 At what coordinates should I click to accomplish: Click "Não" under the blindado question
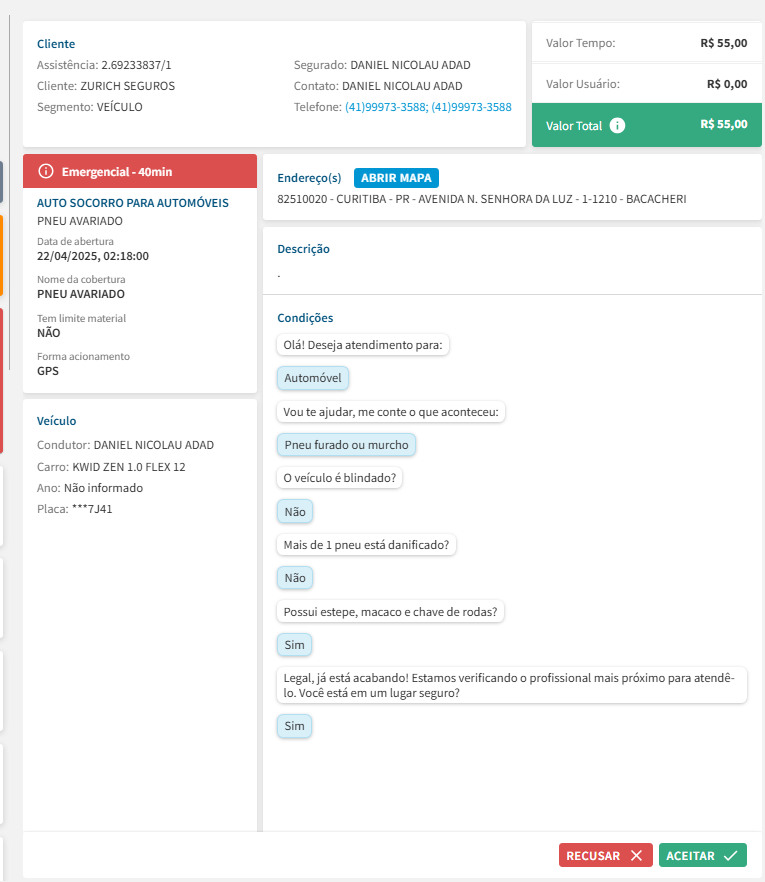[294, 512]
